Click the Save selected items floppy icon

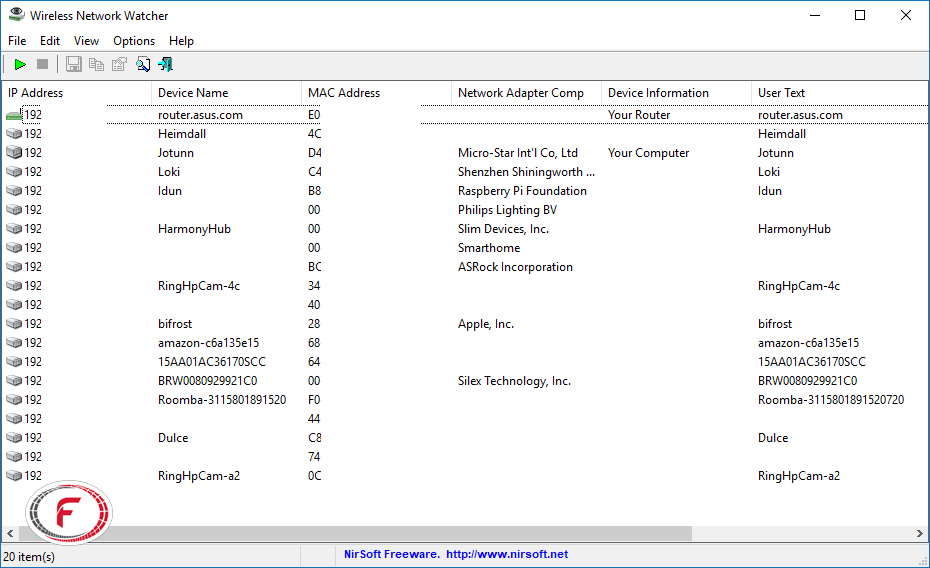click(x=74, y=64)
